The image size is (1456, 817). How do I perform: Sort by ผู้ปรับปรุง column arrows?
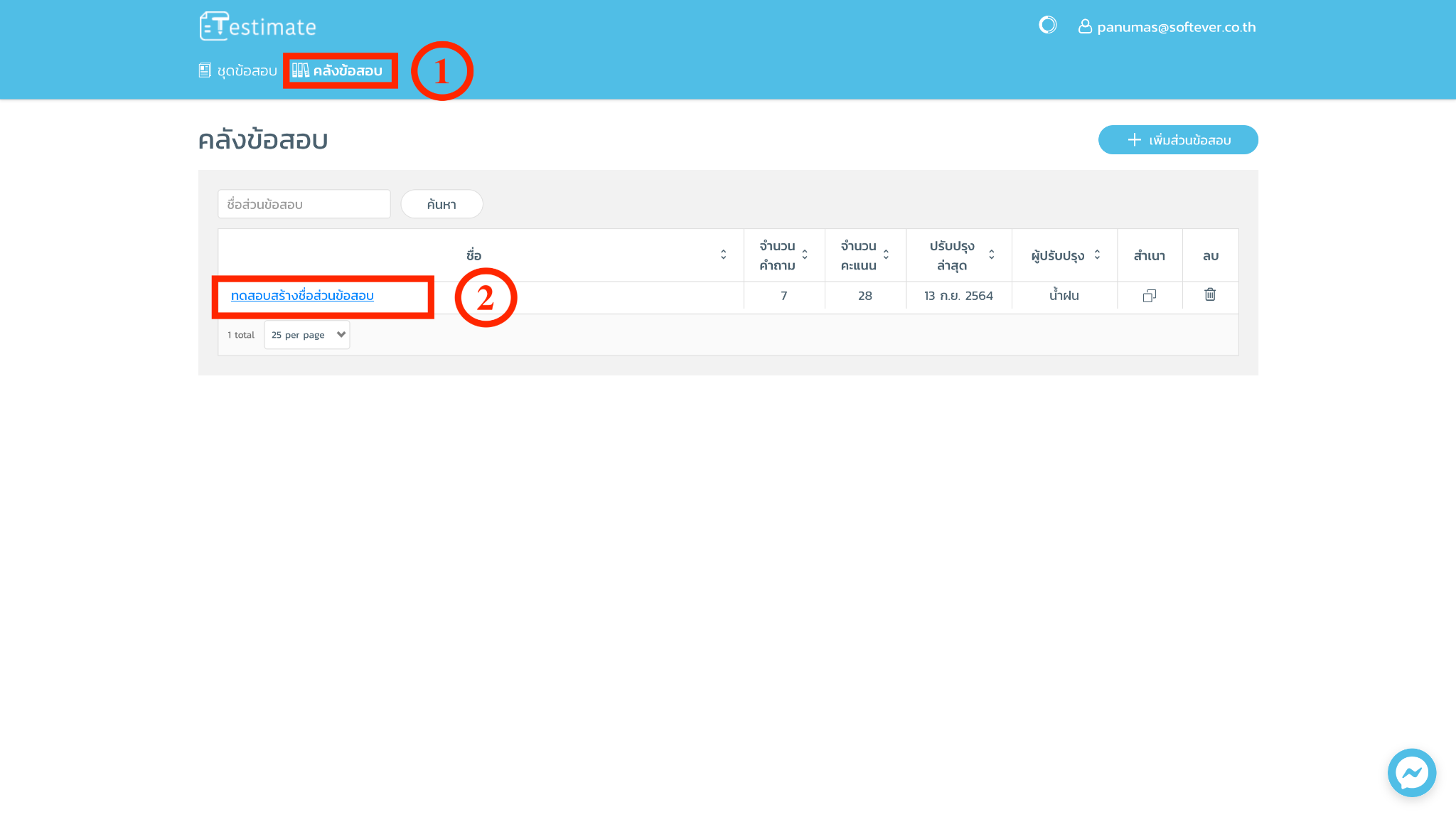point(1097,255)
